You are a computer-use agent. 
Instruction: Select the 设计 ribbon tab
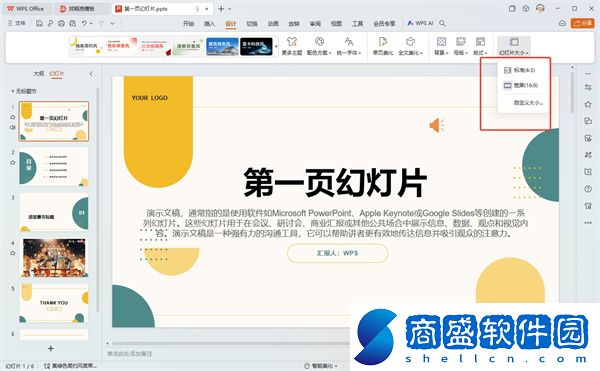pyautogui.click(x=231, y=24)
